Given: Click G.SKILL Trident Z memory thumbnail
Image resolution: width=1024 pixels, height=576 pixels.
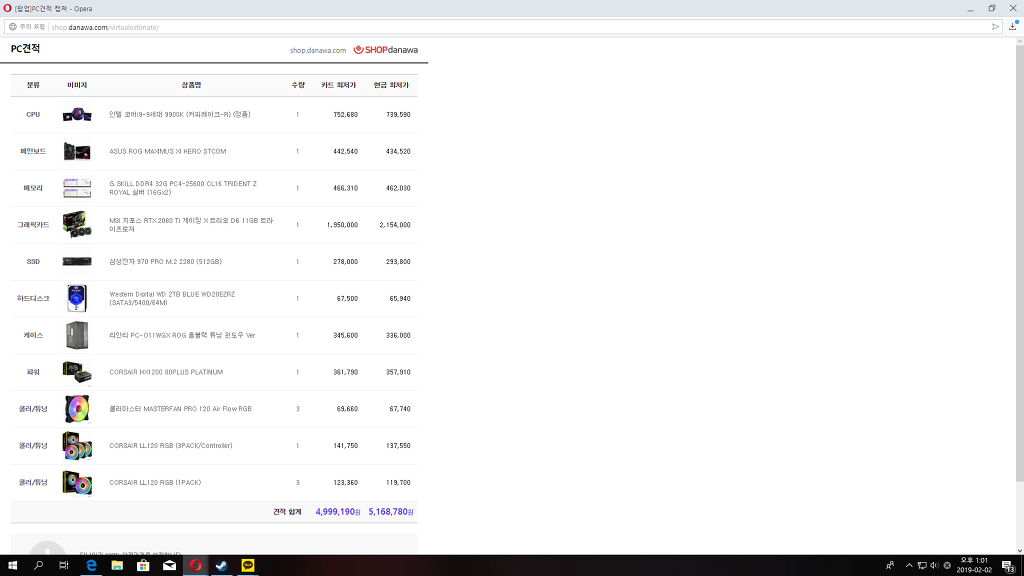Looking at the screenshot, I should tap(77, 188).
